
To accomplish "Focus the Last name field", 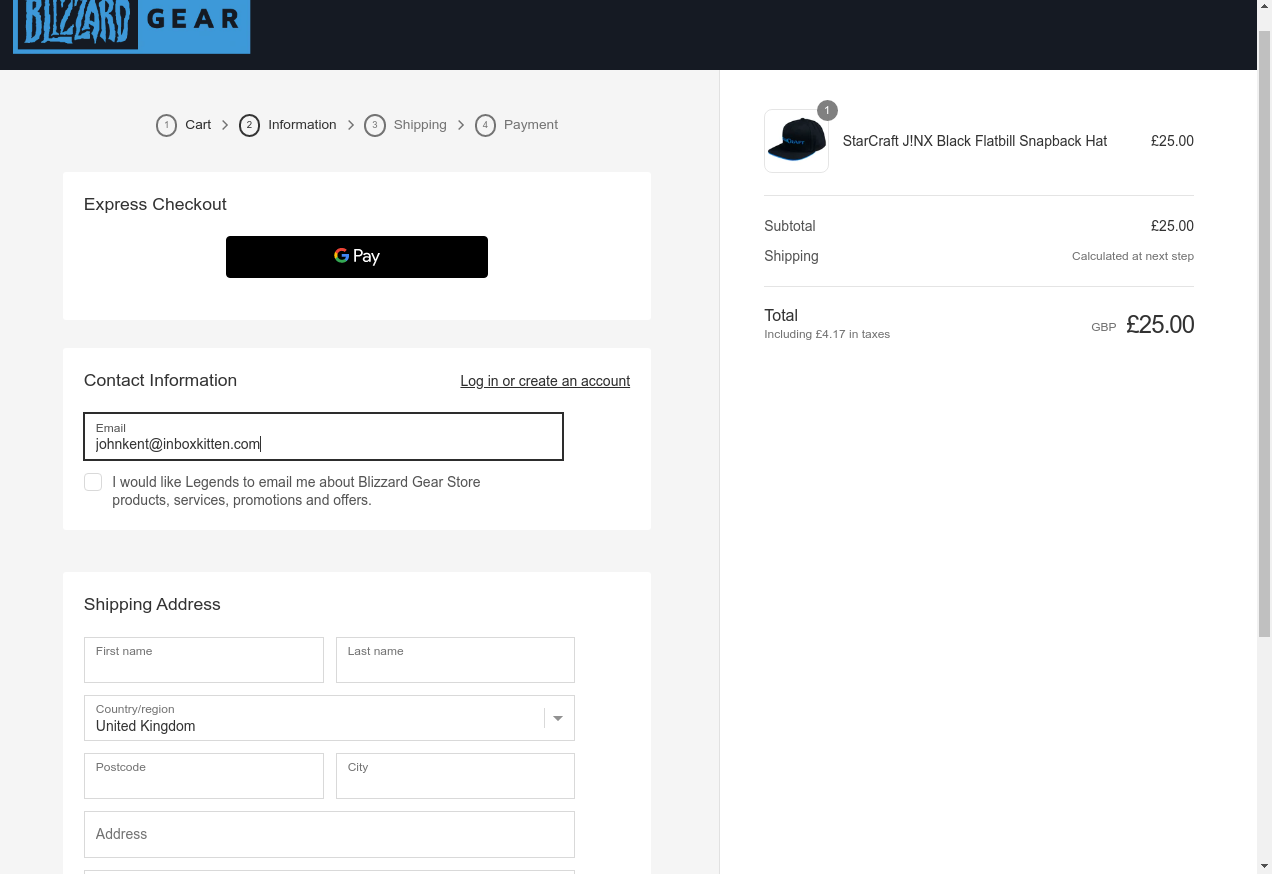I will click(x=455, y=660).
